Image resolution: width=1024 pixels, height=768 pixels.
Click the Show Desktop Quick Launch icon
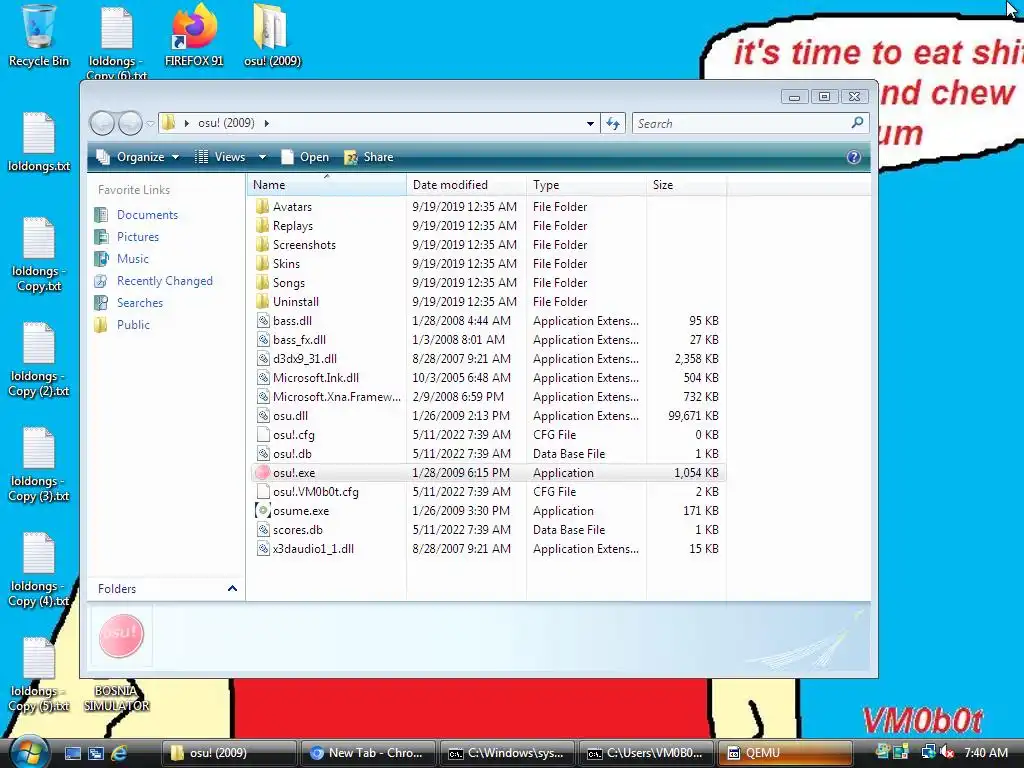point(72,753)
